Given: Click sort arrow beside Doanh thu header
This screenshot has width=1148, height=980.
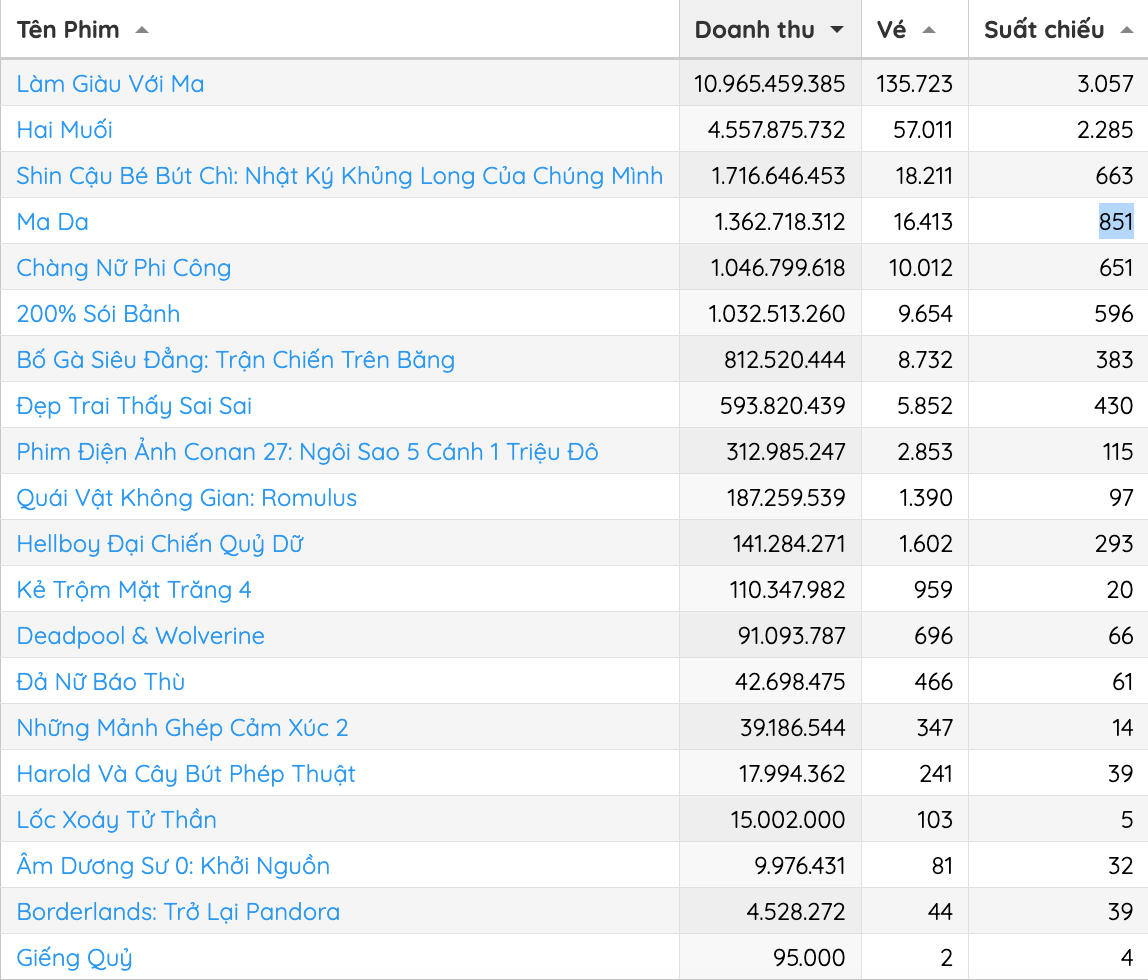Looking at the screenshot, I should 837,30.
